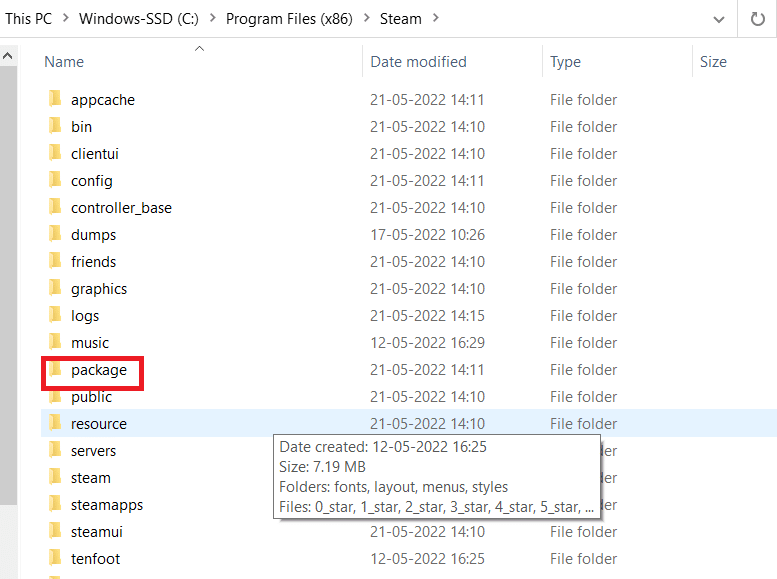Click the vertical scrollbar thumb
Screen dimensions: 777x579
[x=8, y=285]
